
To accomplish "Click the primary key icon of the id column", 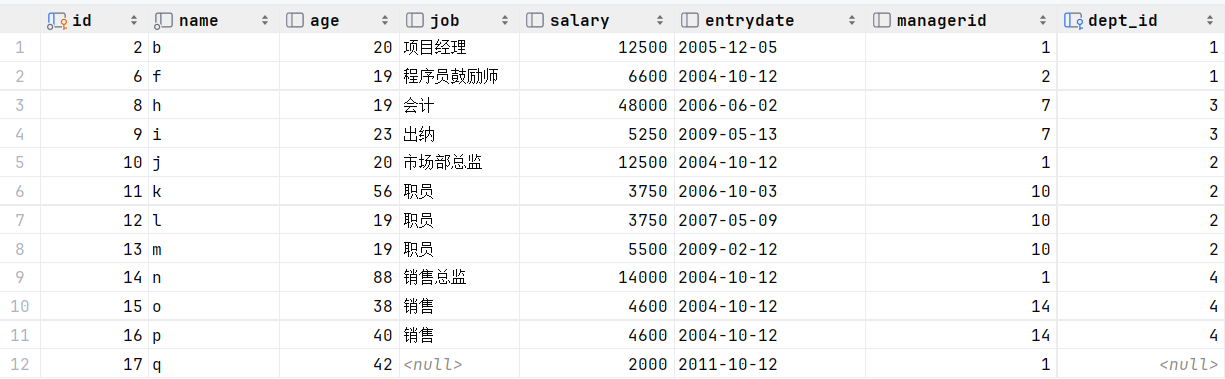I will tap(57, 20).
